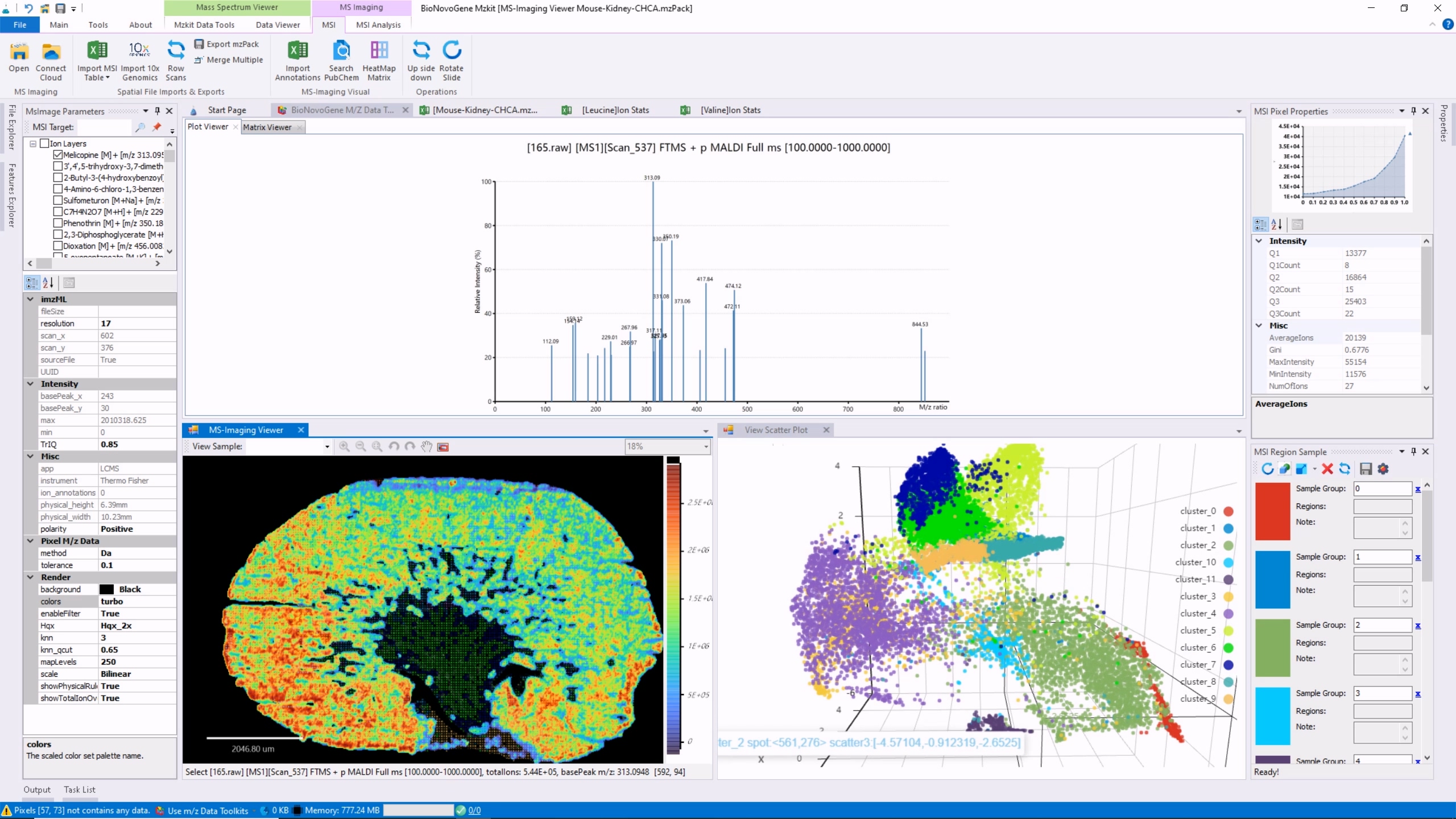Enable the Phenothrin ion layer checkbox
This screenshot has width=1456, height=819.
pyautogui.click(x=57, y=223)
